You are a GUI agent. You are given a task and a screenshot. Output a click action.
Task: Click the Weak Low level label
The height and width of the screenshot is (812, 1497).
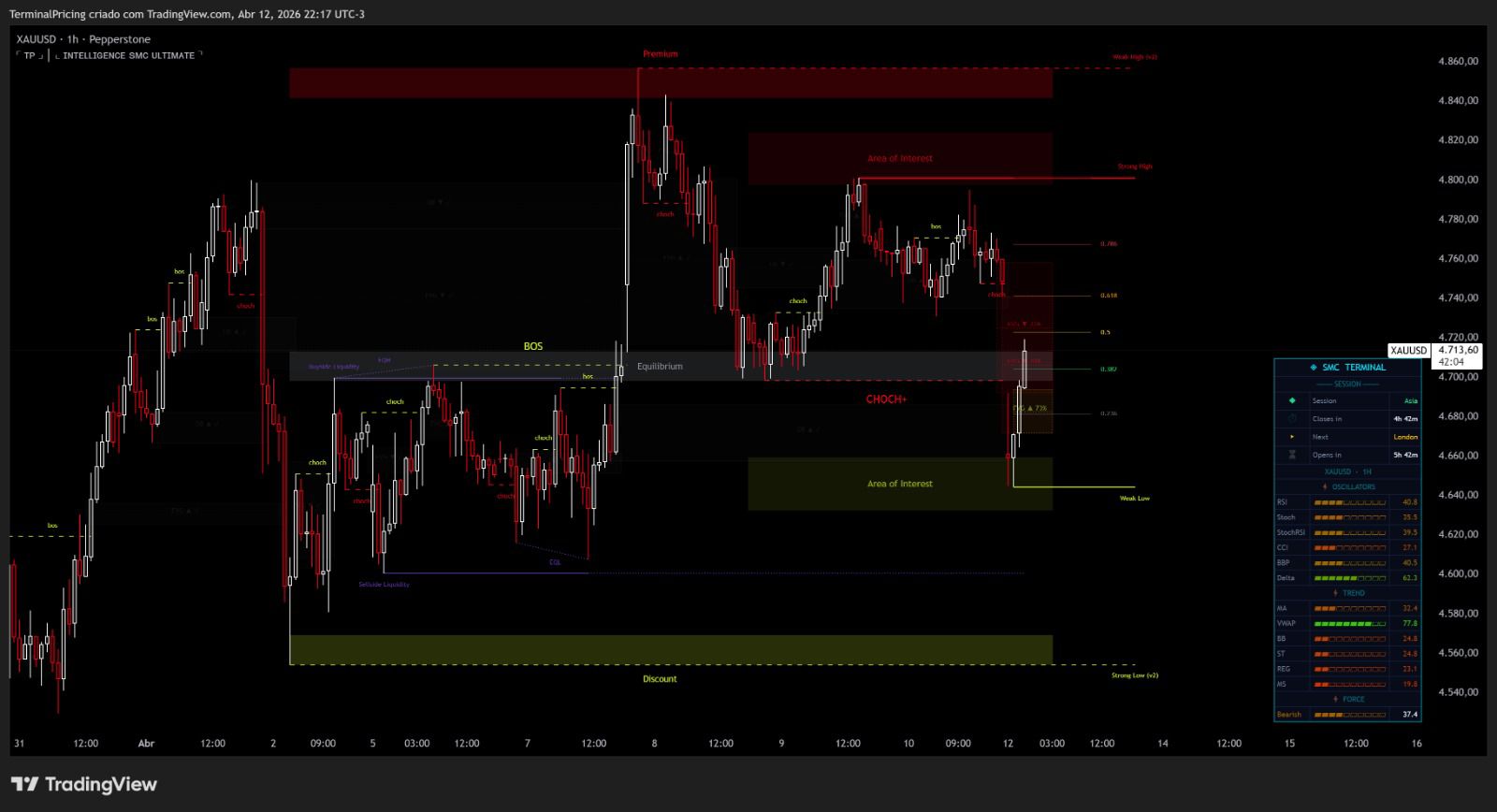1134,499
